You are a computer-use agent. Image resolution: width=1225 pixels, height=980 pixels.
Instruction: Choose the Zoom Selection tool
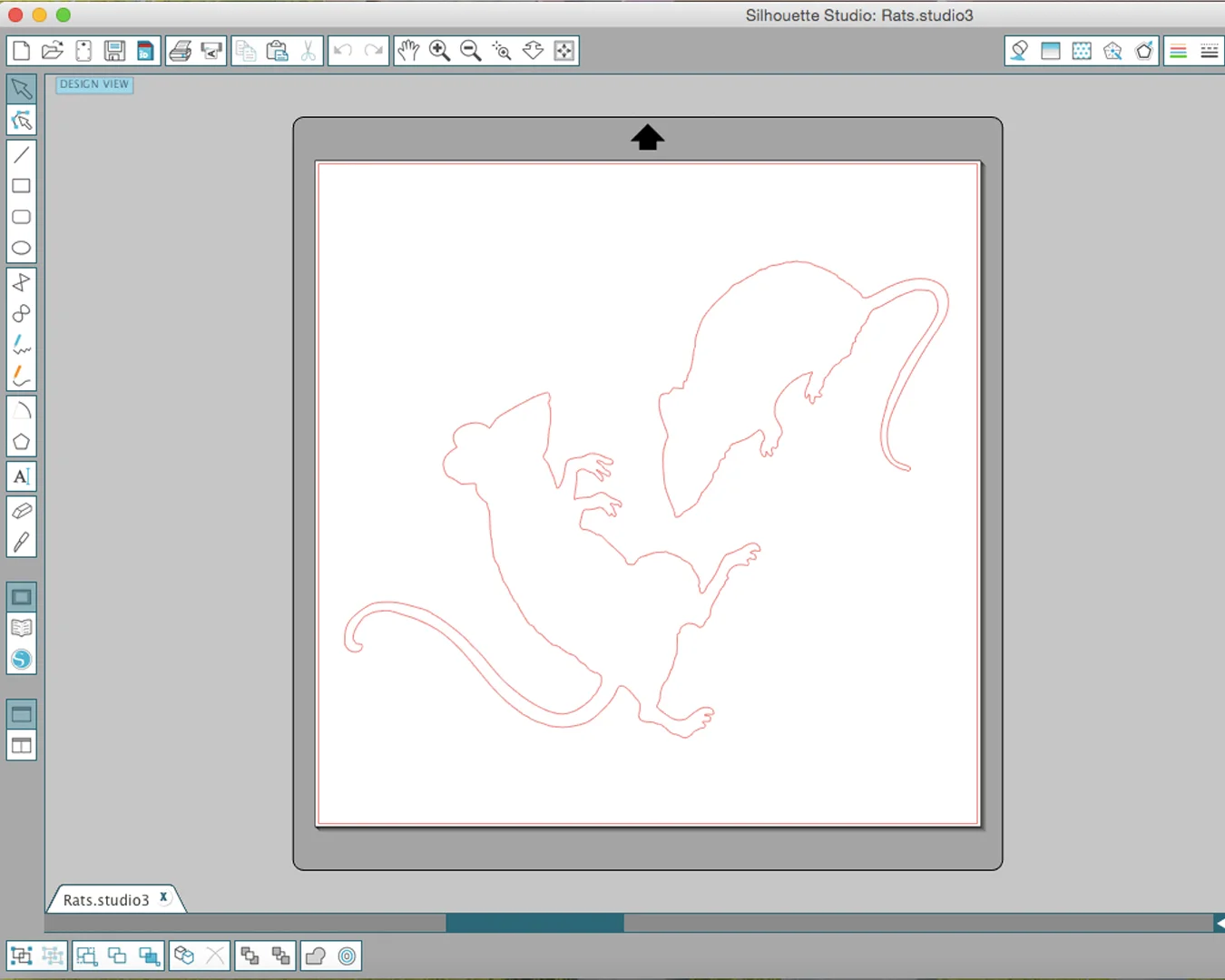pos(502,51)
